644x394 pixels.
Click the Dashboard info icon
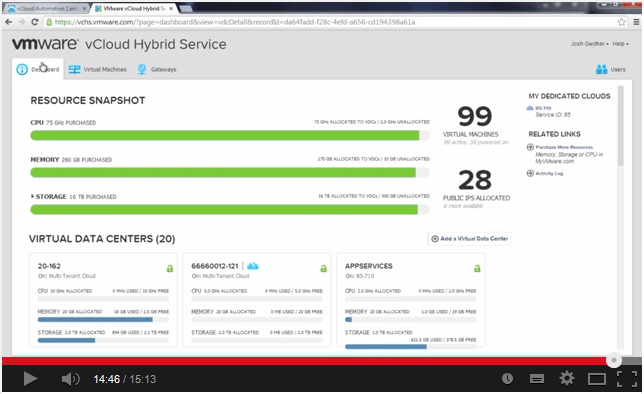(22, 69)
